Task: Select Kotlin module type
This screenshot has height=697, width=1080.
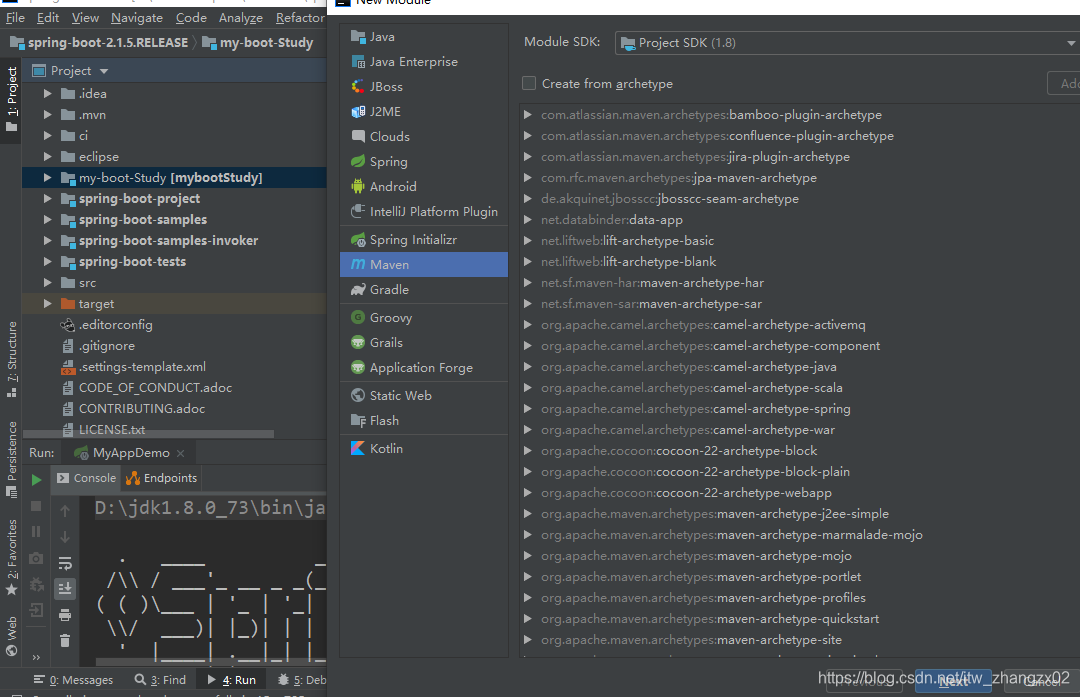Action: (424, 448)
